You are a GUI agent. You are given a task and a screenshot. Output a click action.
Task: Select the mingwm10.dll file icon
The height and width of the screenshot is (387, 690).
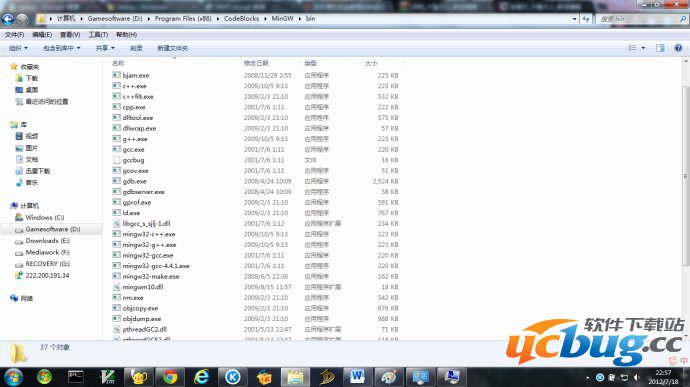pos(116,287)
